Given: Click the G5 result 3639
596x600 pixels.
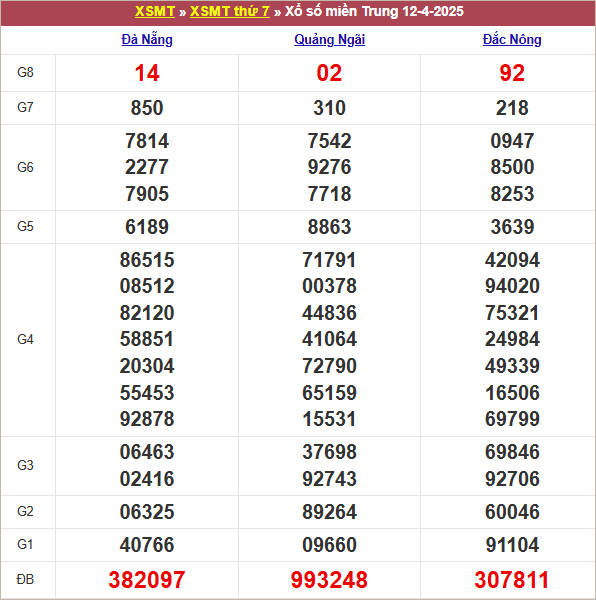Looking at the screenshot, I should (x=512, y=227).
